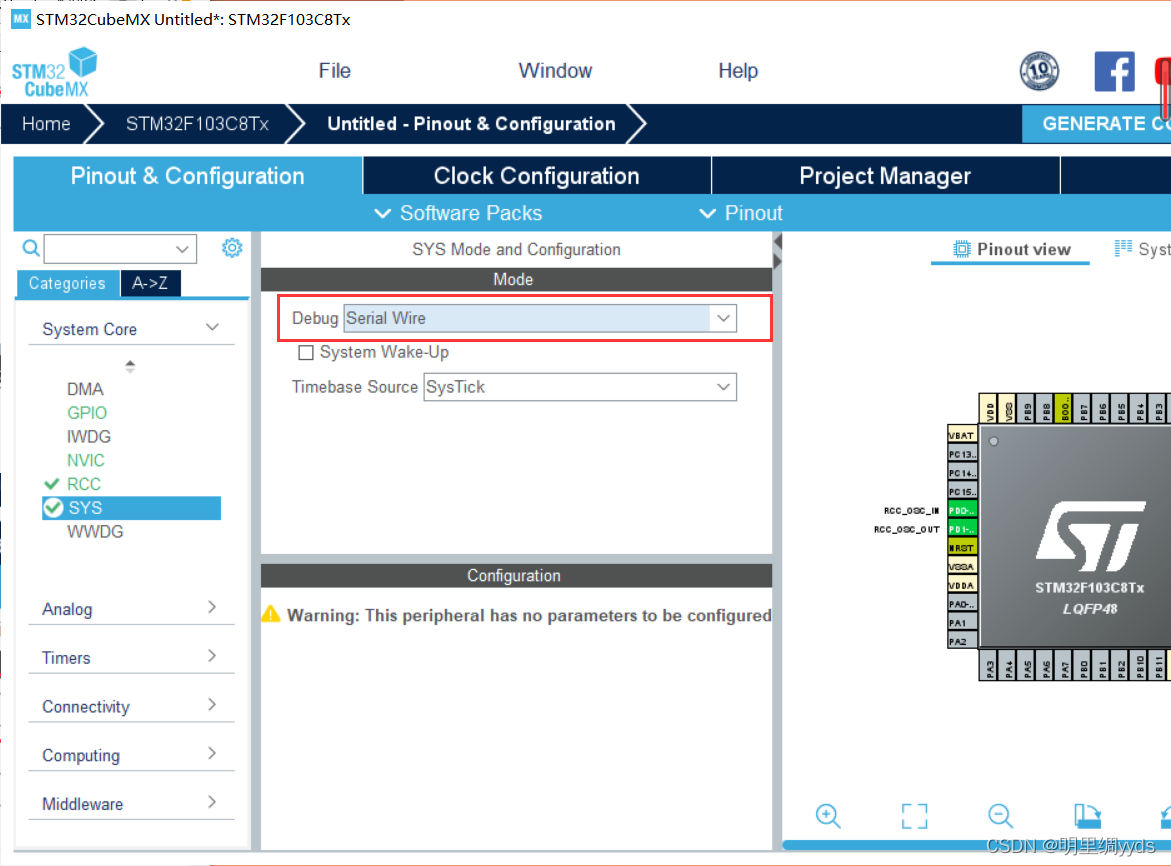Select WWDG in System Core list
The width and height of the screenshot is (1171, 866).
(95, 532)
